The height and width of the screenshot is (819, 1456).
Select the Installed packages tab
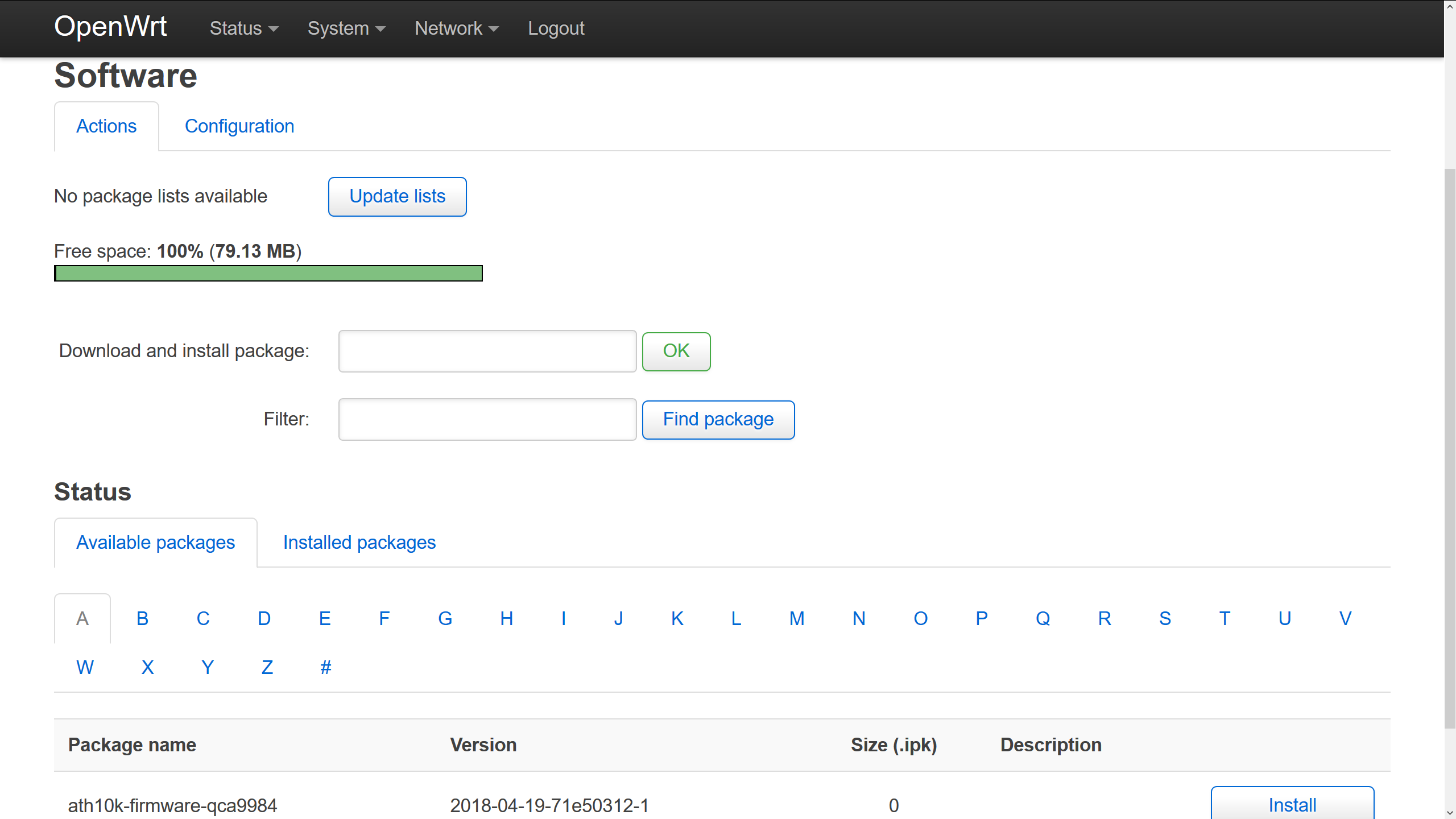pyautogui.click(x=359, y=543)
